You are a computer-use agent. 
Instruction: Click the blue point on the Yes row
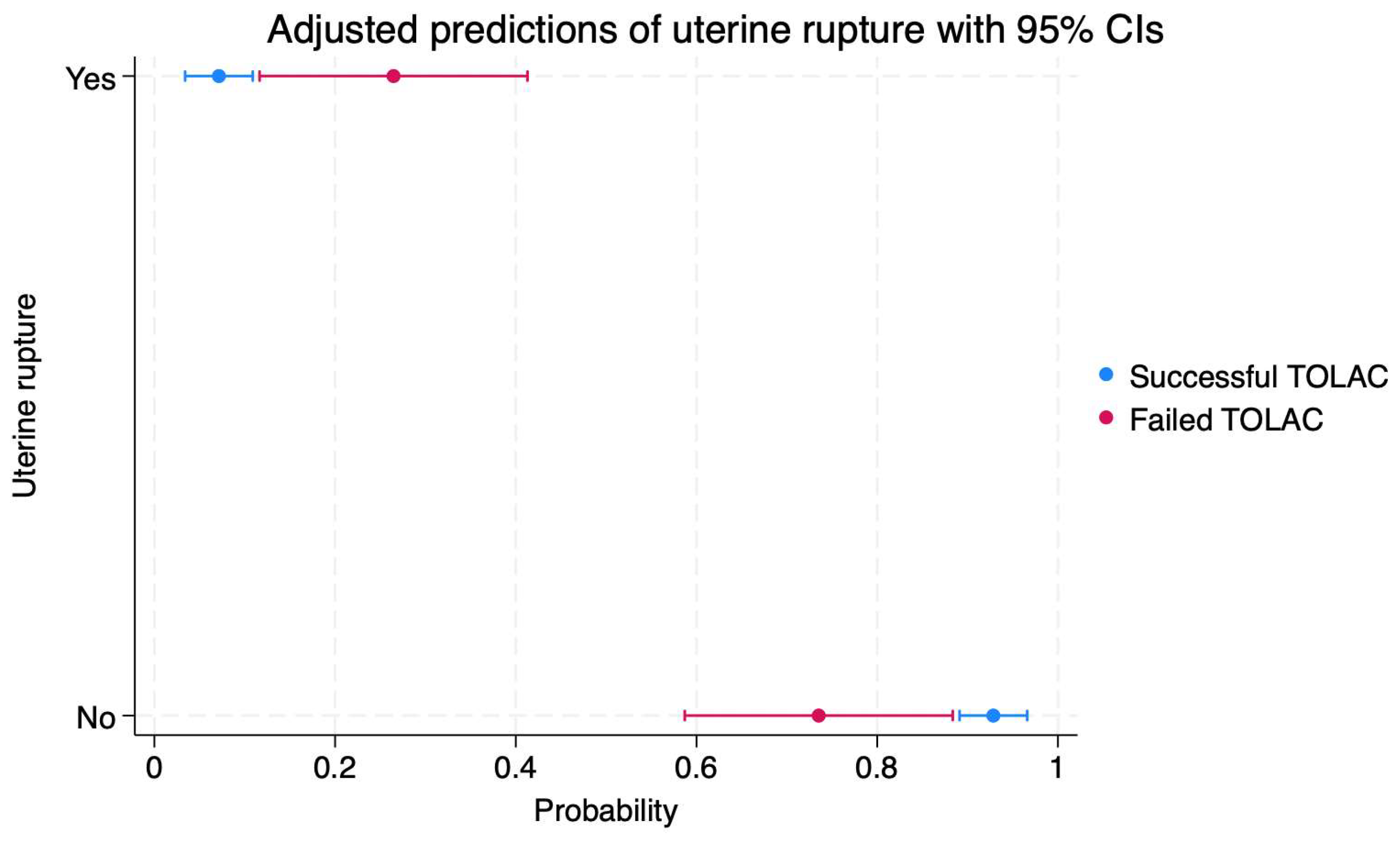[x=219, y=76]
